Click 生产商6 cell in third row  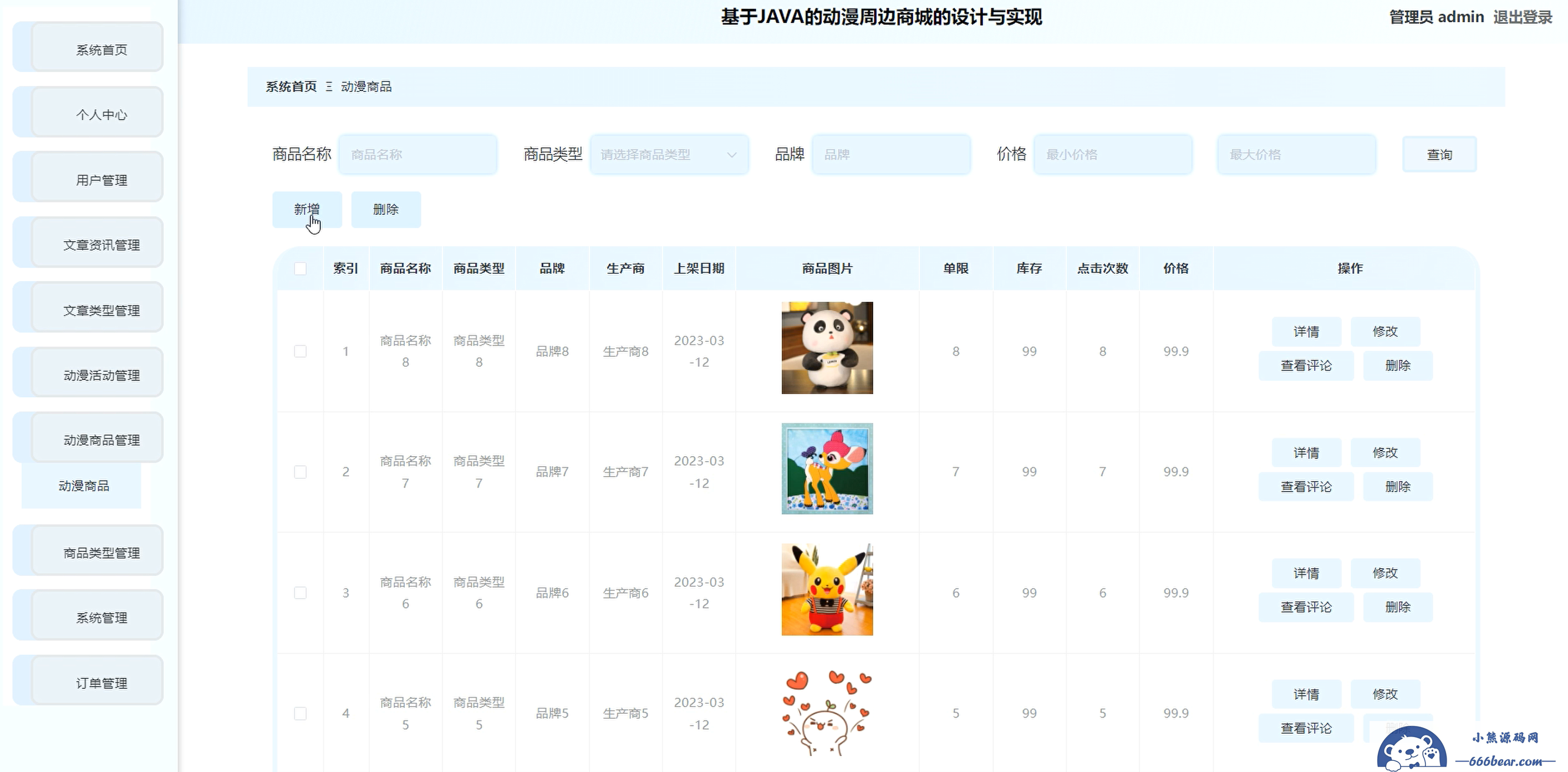coord(626,592)
